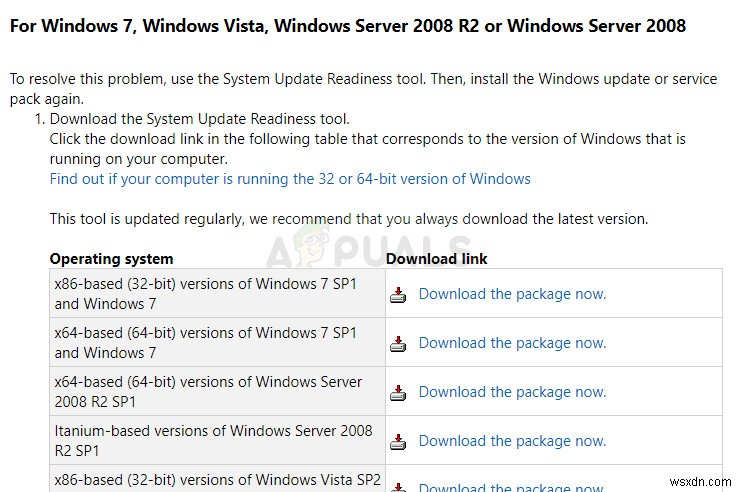This screenshot has width=743, height=492.
Task: Click the "For Windows 7, Windows Vista" heading
Action: click(348, 27)
